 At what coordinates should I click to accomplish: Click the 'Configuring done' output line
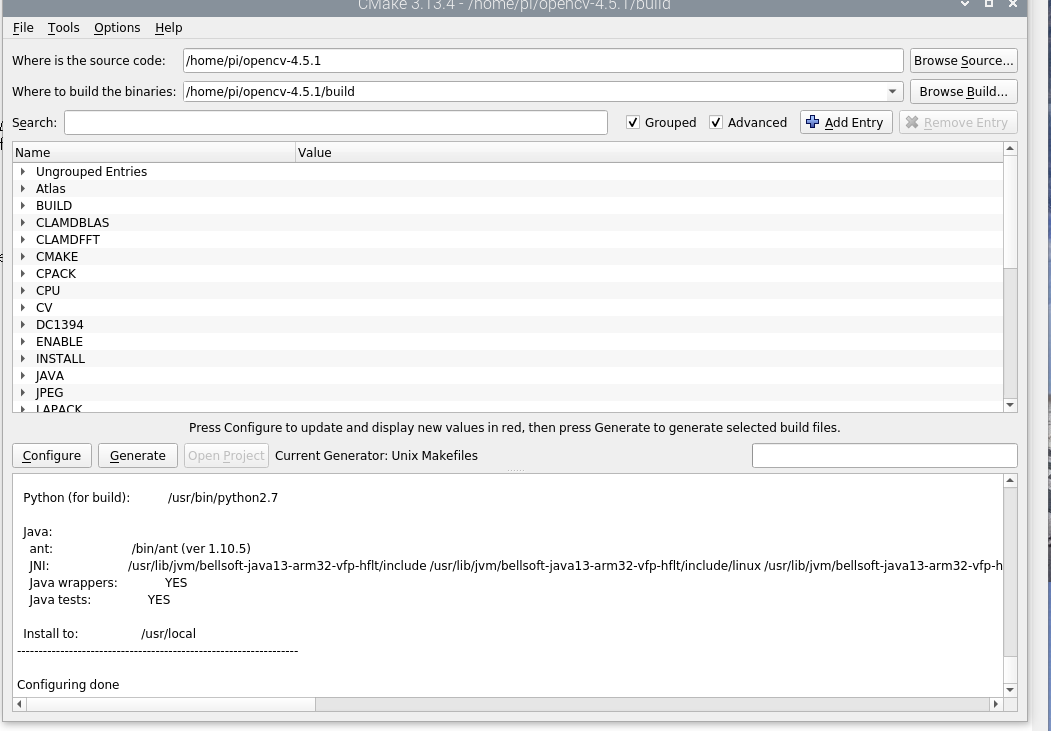click(x=68, y=685)
